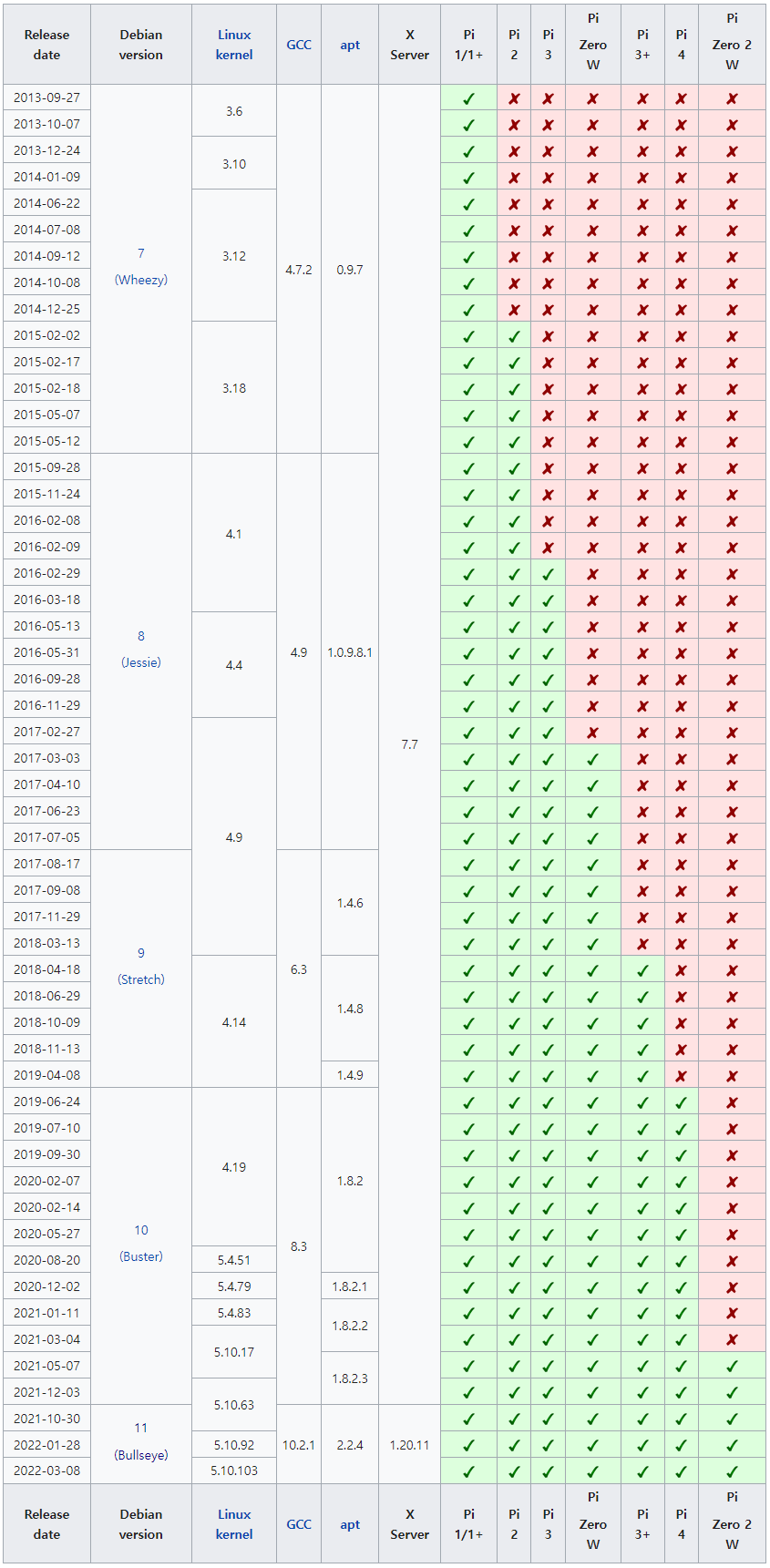Click Pi 2 check mark in 2015-02-02 row

[514, 336]
